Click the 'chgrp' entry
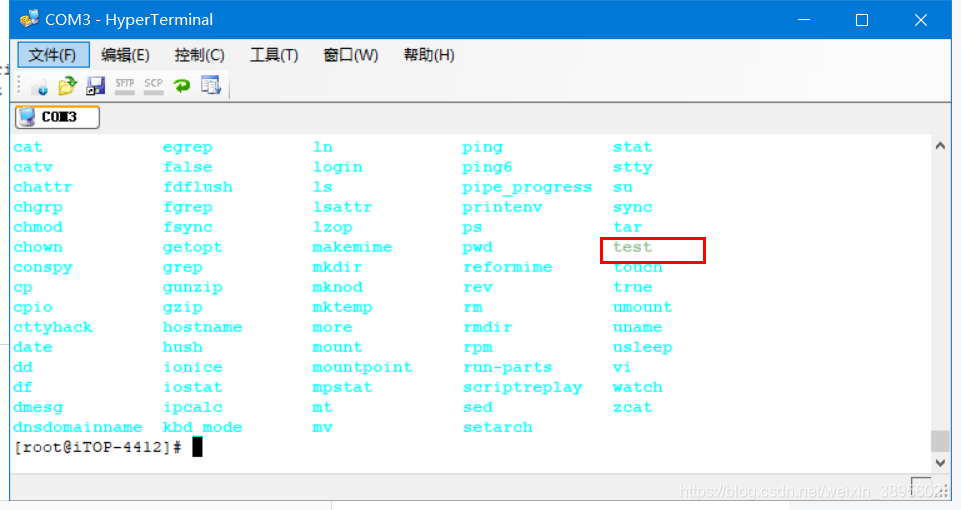Image resolution: width=961 pixels, height=510 pixels. 38,207
